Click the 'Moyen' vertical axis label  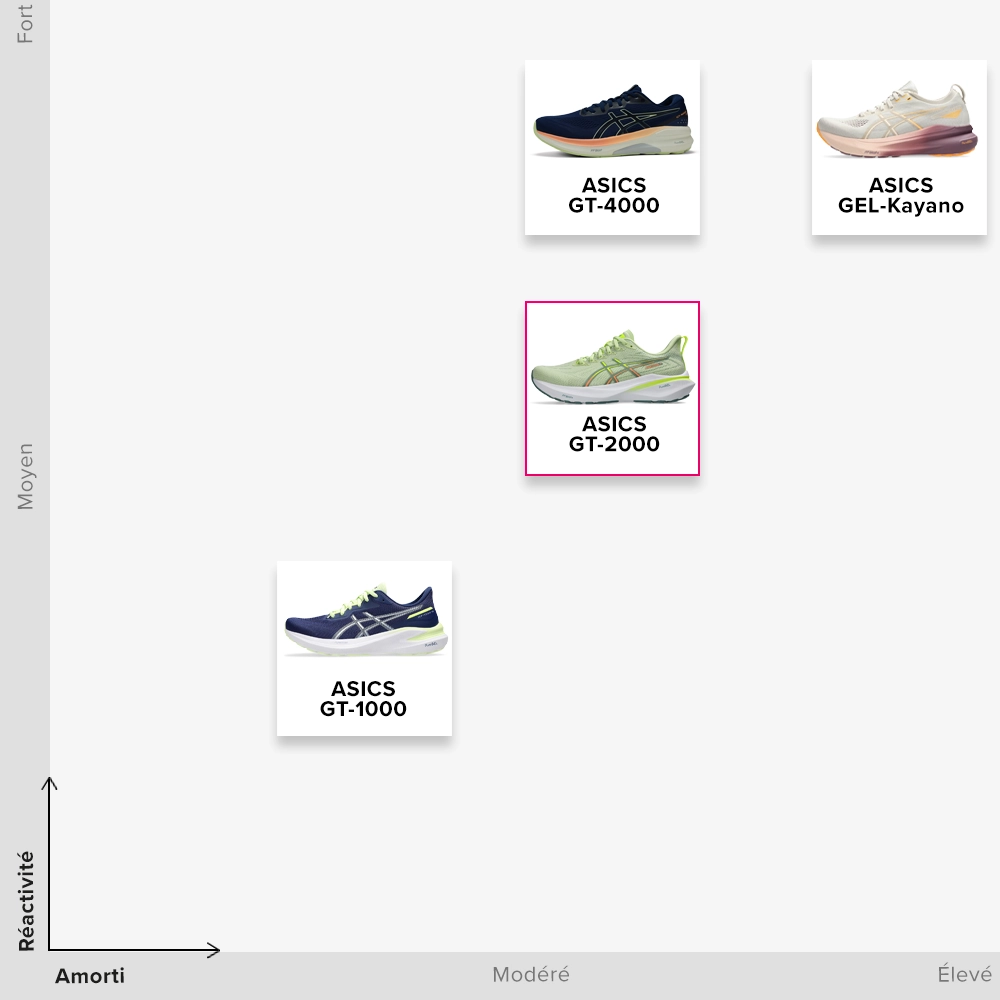coord(25,477)
